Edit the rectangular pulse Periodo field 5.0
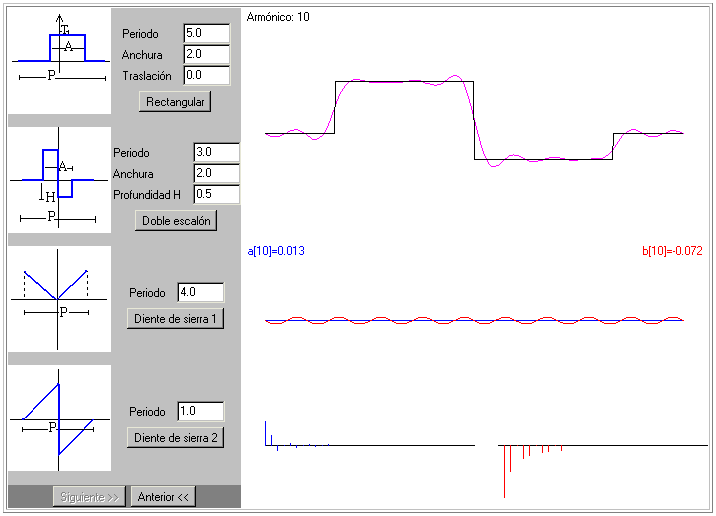The width and height of the screenshot is (716, 516). (207, 33)
